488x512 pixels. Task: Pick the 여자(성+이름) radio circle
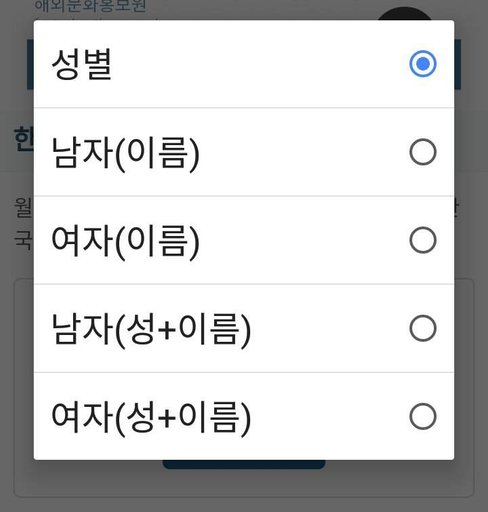click(423, 417)
